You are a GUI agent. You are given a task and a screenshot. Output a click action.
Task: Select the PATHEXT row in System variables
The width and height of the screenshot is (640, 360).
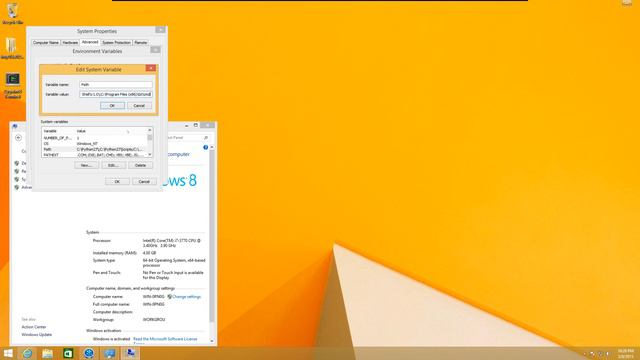(x=94, y=155)
